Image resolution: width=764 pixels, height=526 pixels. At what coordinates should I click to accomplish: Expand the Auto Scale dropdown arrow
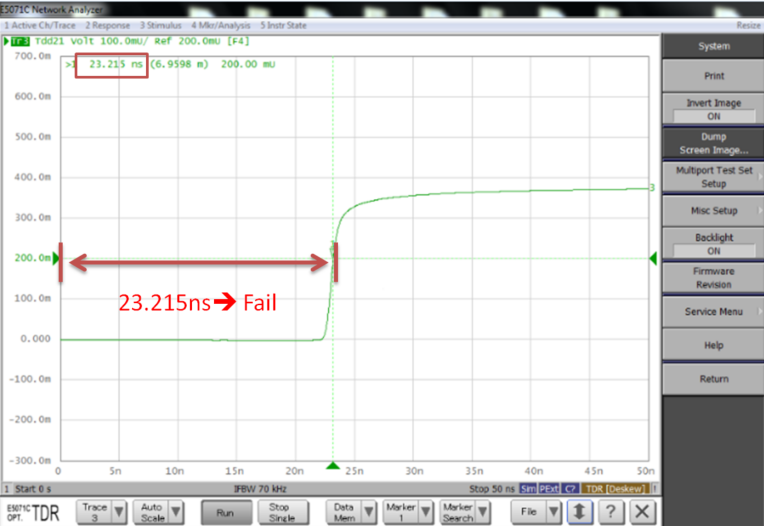[176, 512]
